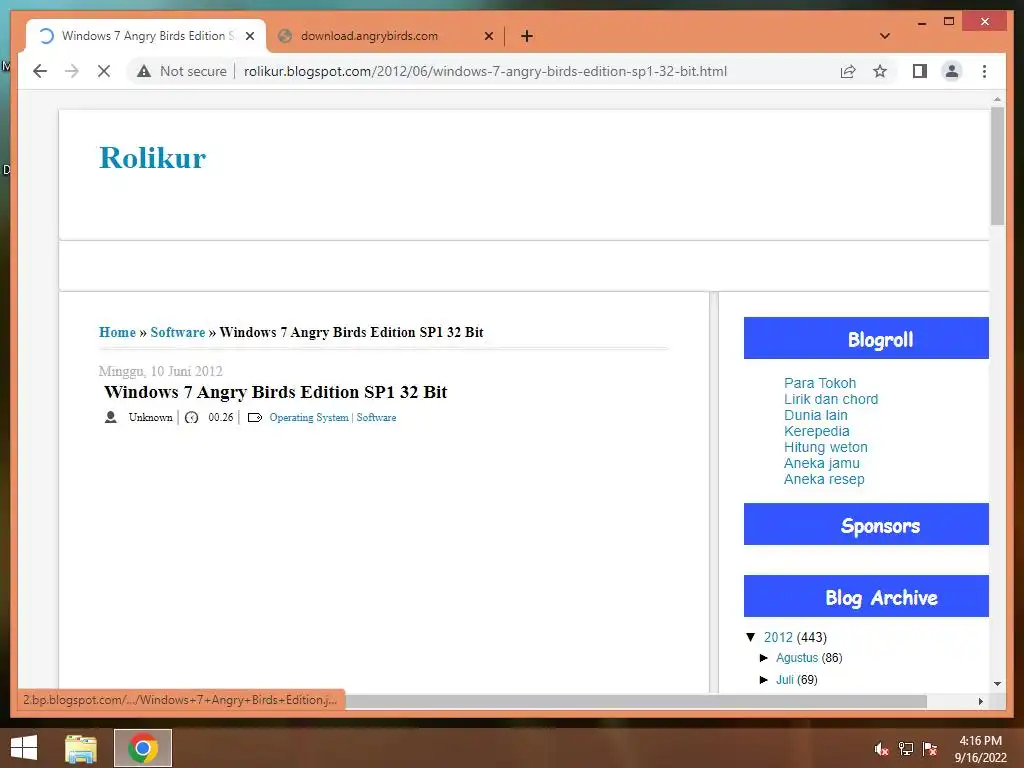Open the Hitung weton link

click(x=825, y=447)
